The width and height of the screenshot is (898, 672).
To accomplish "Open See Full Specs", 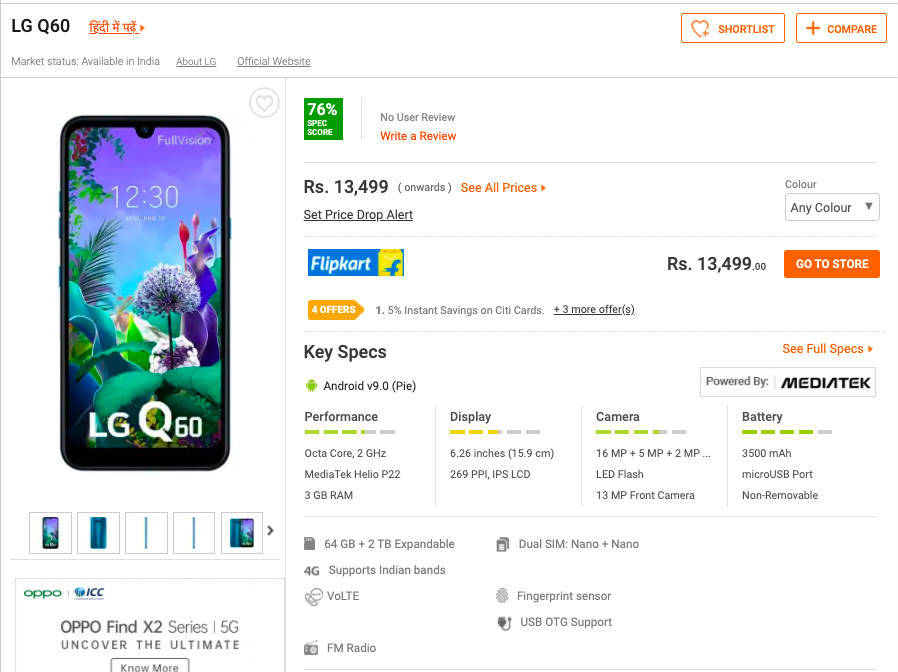I will (x=827, y=349).
